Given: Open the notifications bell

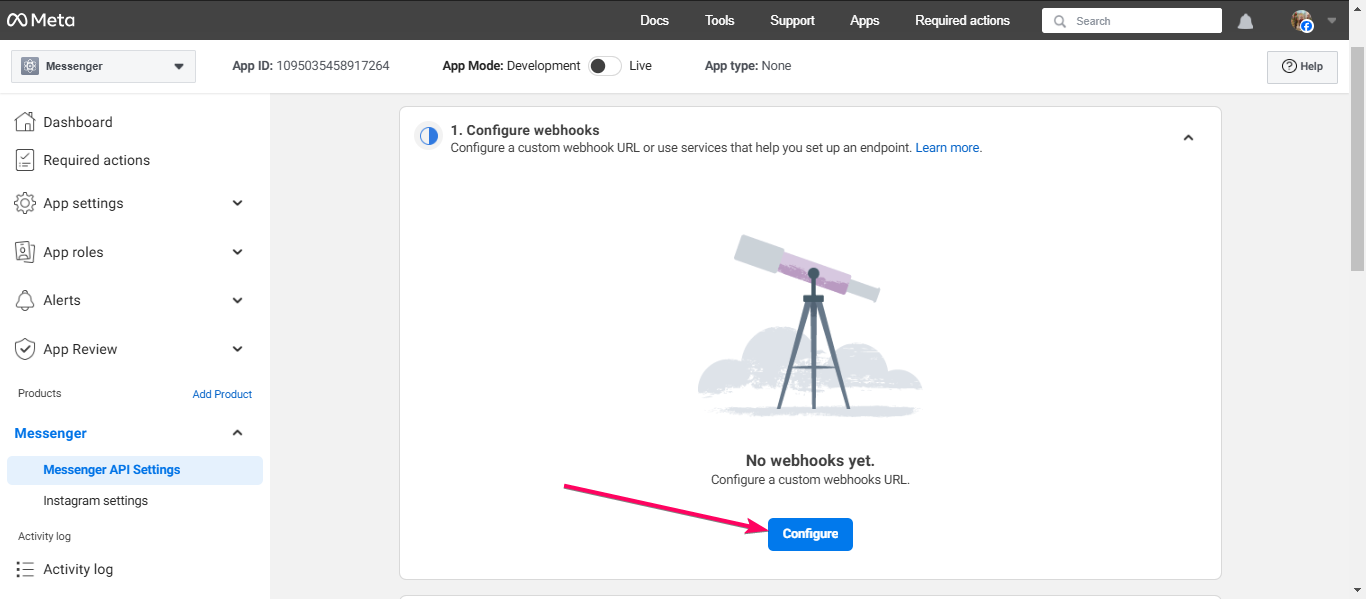Looking at the screenshot, I should click(x=1245, y=21).
